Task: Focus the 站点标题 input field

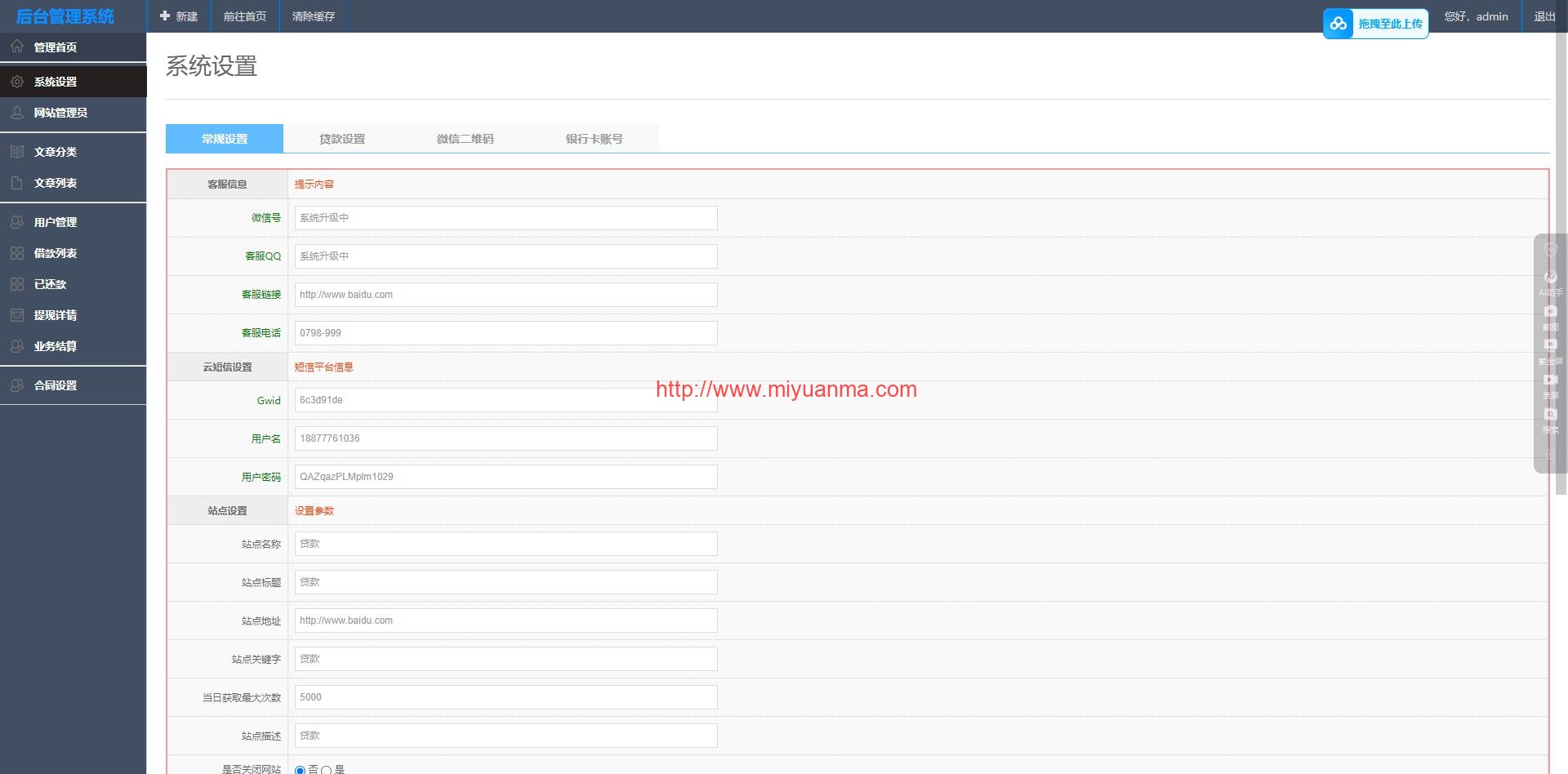Action: coord(506,582)
